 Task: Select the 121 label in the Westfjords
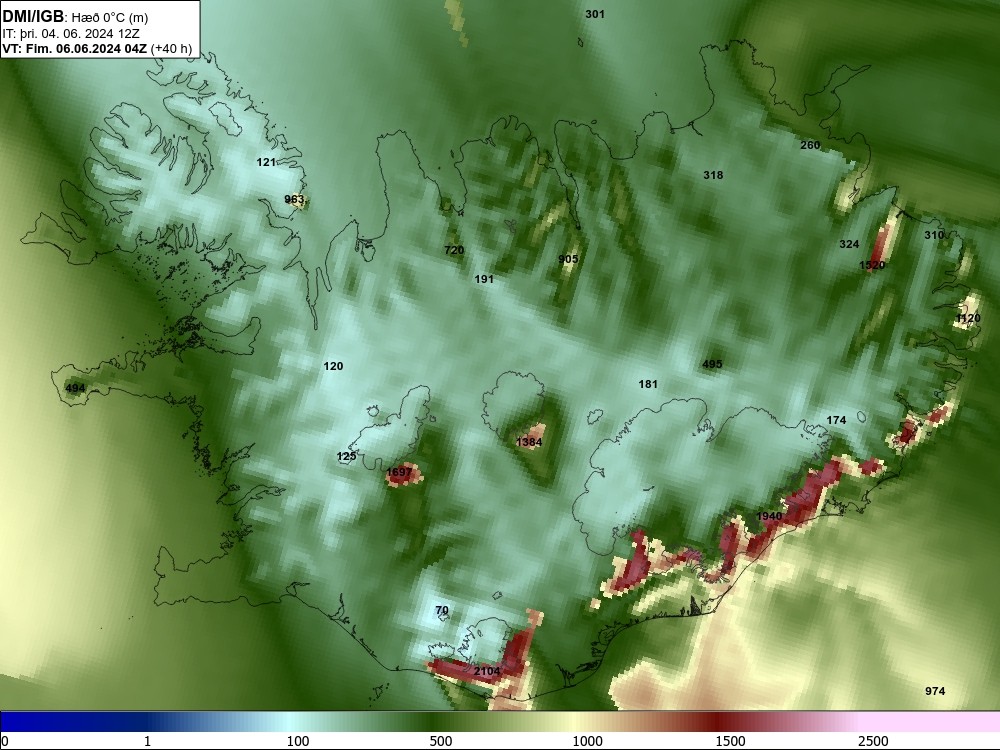[266, 163]
